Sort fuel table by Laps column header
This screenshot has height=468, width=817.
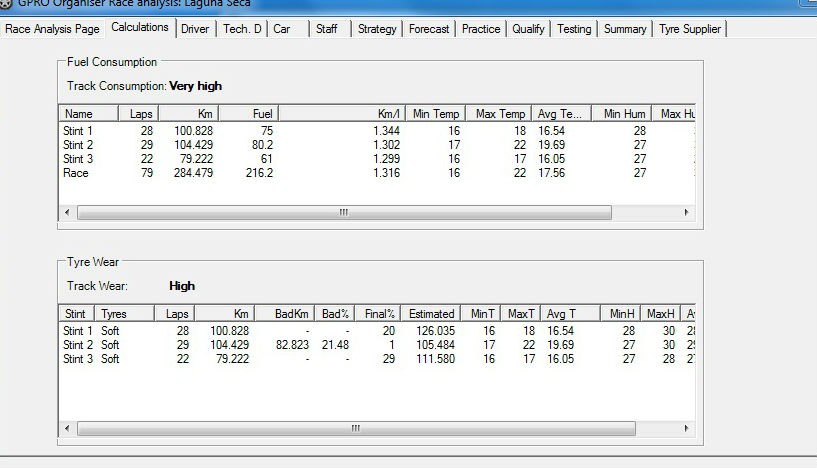tap(139, 114)
